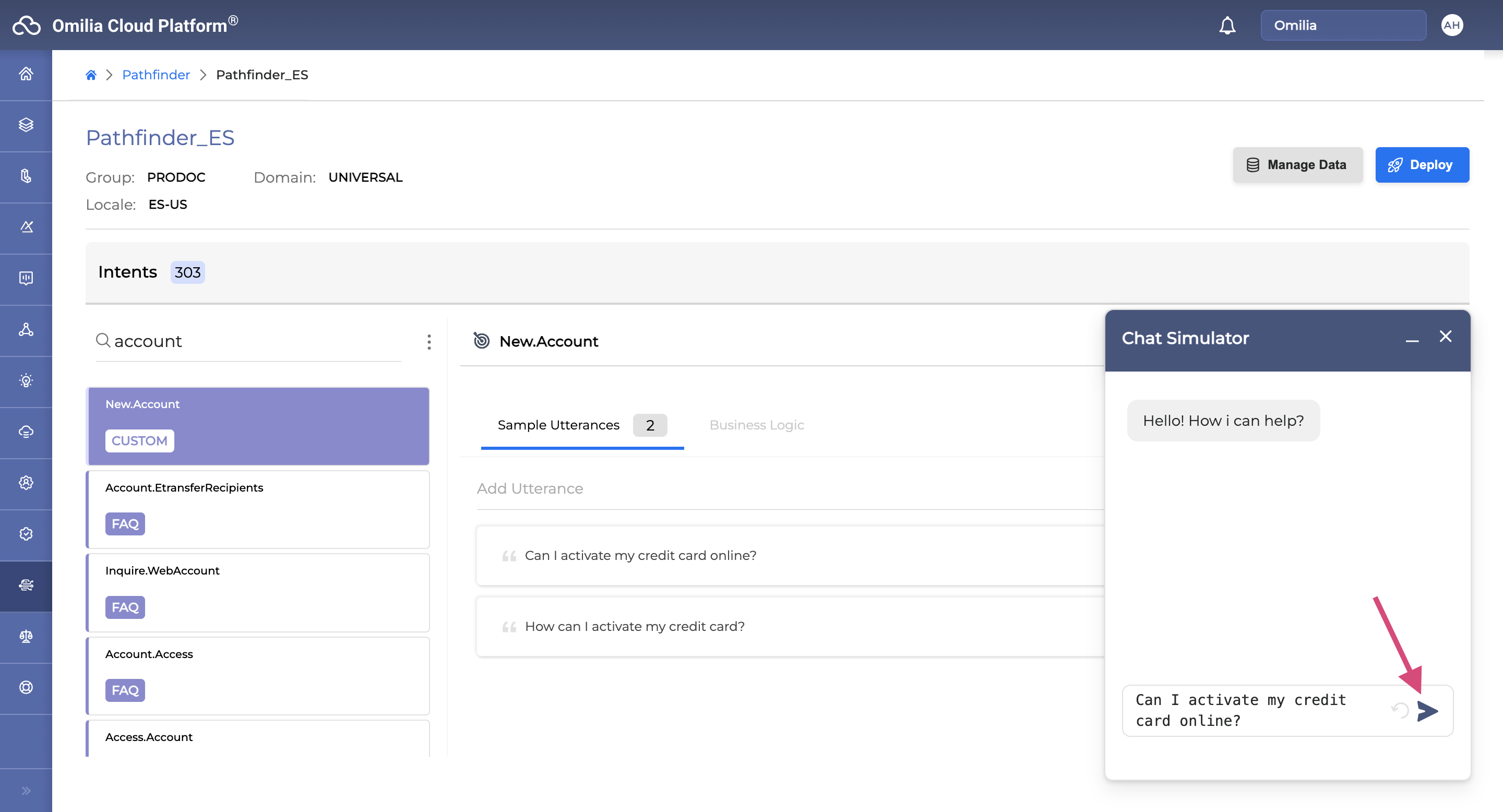1503x812 pixels.
Task: Expand the sidebar with double chevron
Action: (x=26, y=791)
